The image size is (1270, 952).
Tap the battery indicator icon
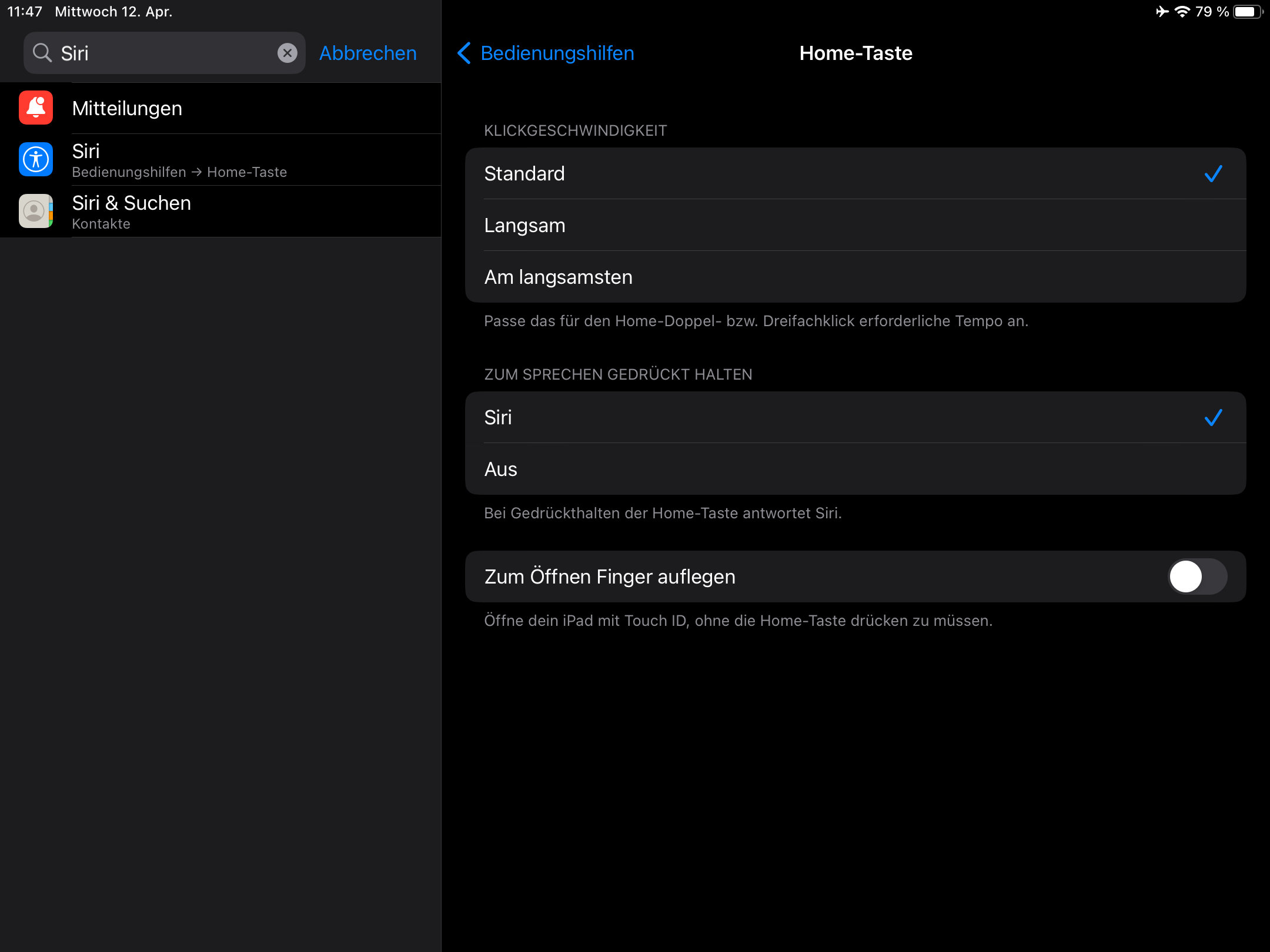tap(1248, 12)
